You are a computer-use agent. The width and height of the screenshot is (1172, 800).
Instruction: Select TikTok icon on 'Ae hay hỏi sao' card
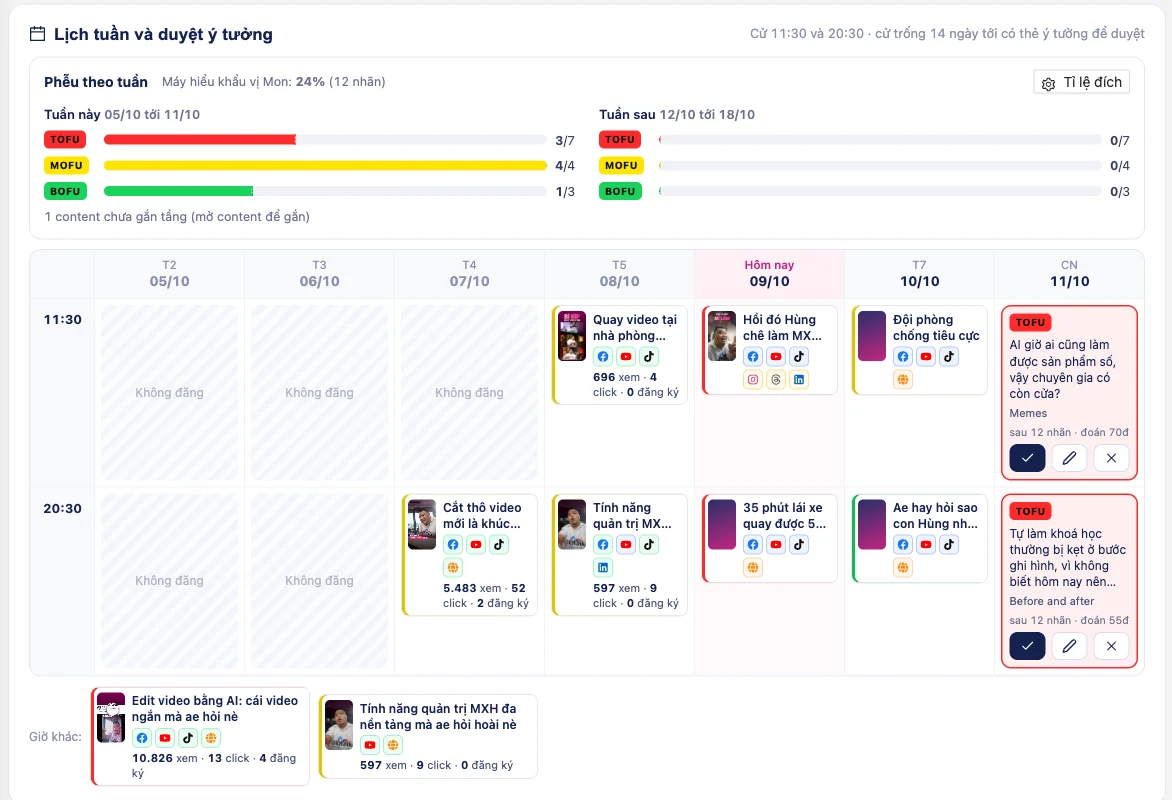[x=949, y=544]
